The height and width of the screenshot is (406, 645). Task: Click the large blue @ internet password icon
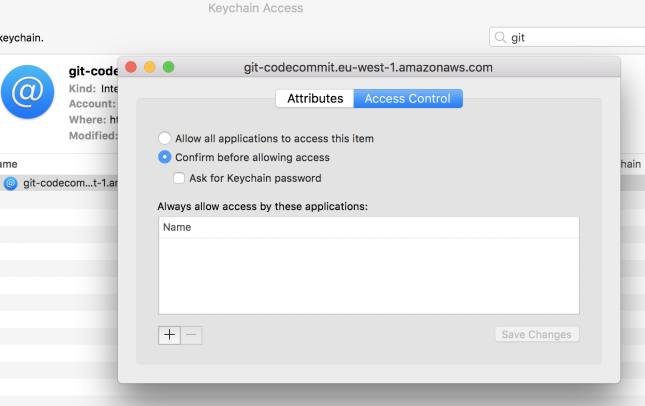pos(27,93)
